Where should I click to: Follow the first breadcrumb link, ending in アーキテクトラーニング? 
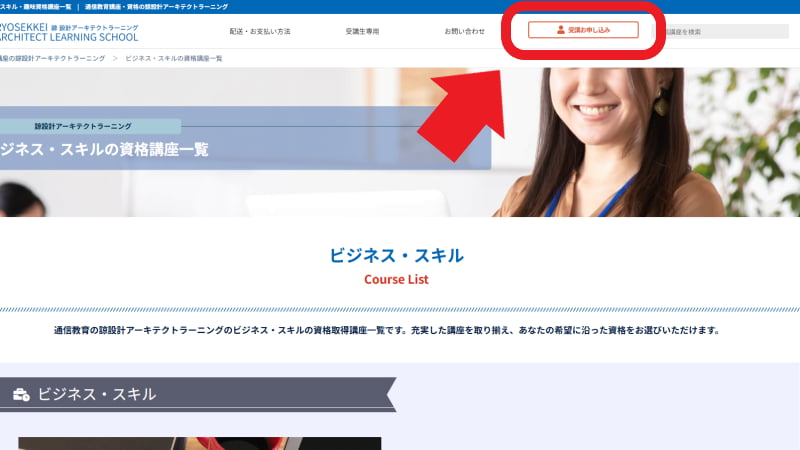pos(53,59)
